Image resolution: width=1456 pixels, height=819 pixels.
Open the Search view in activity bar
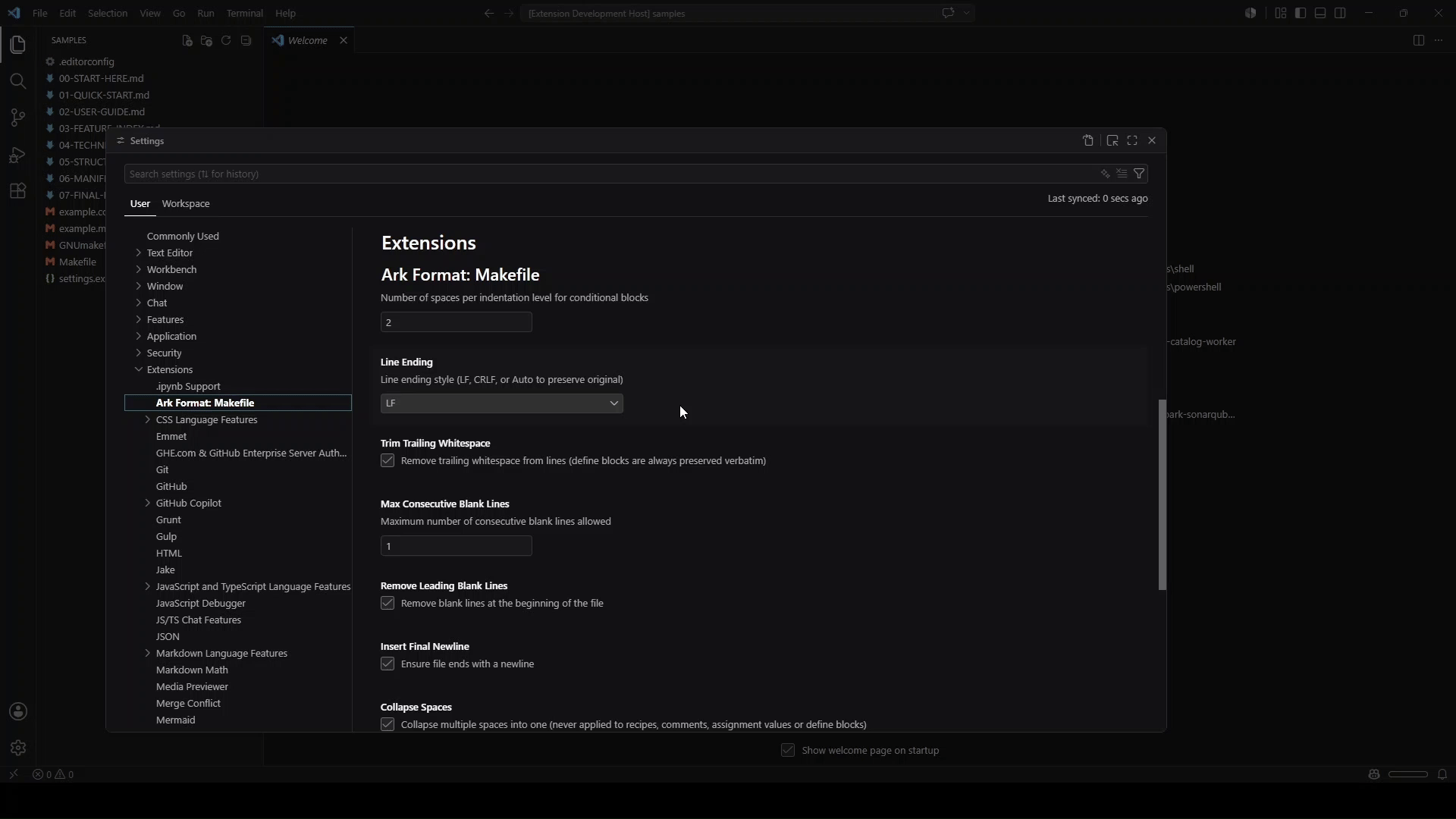coord(17,81)
